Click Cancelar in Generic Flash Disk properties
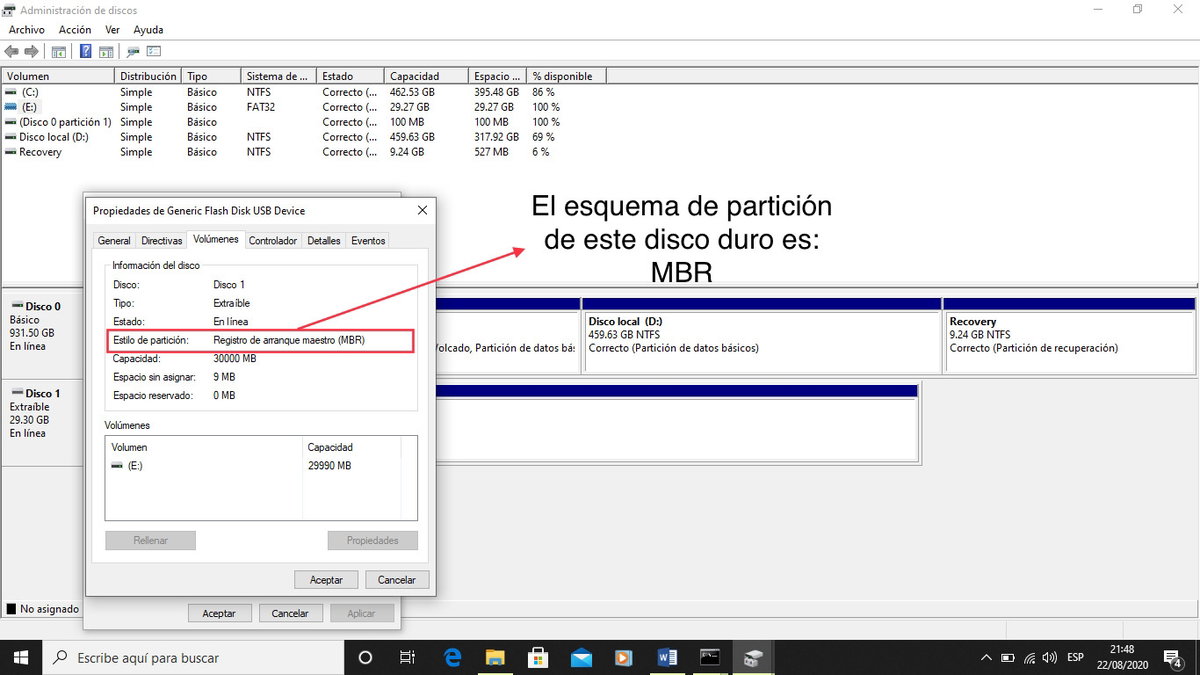 (x=397, y=580)
